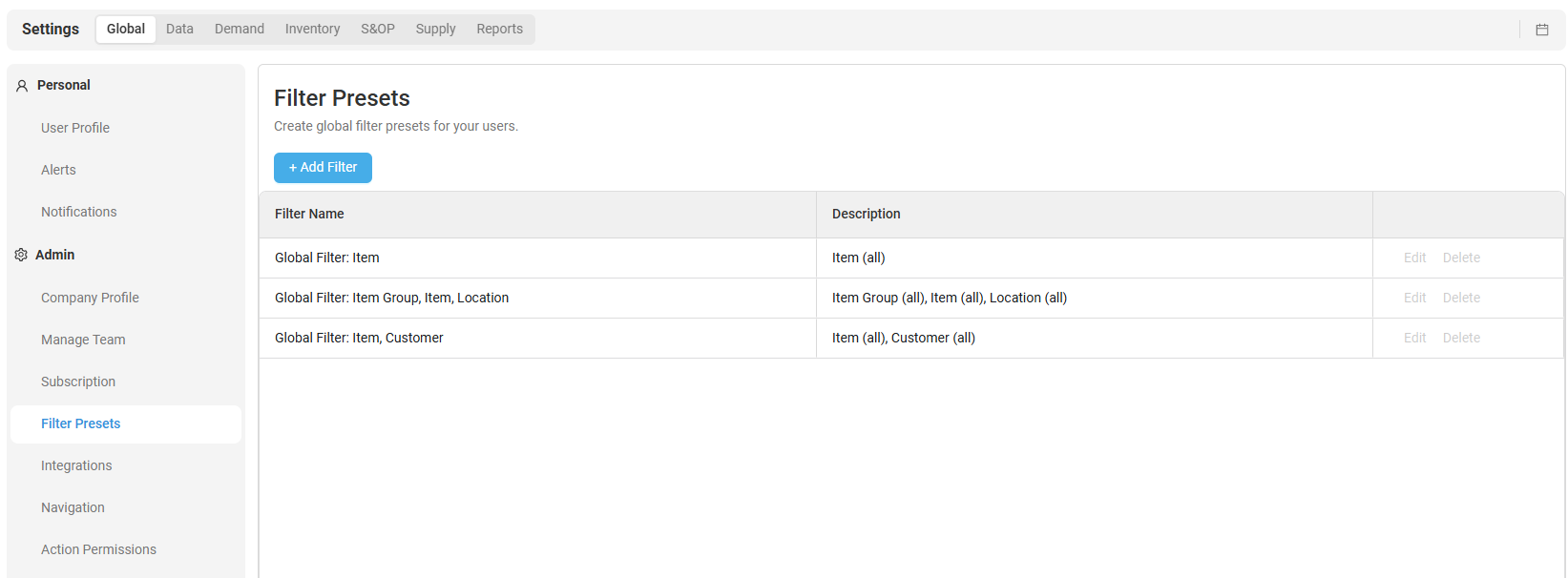Viewport: 1568px width, 578px height.
Task: Click the Admin gear icon
Action: coord(21,255)
